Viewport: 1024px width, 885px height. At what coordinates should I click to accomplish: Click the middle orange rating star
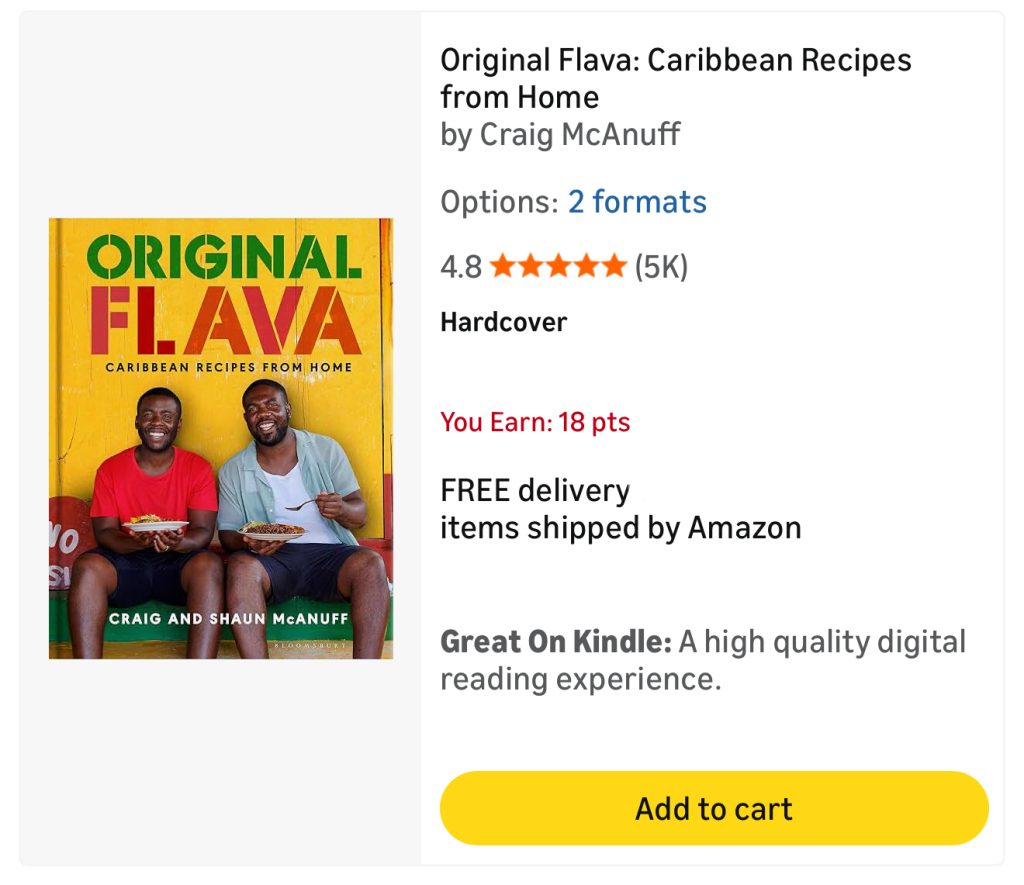(558, 267)
